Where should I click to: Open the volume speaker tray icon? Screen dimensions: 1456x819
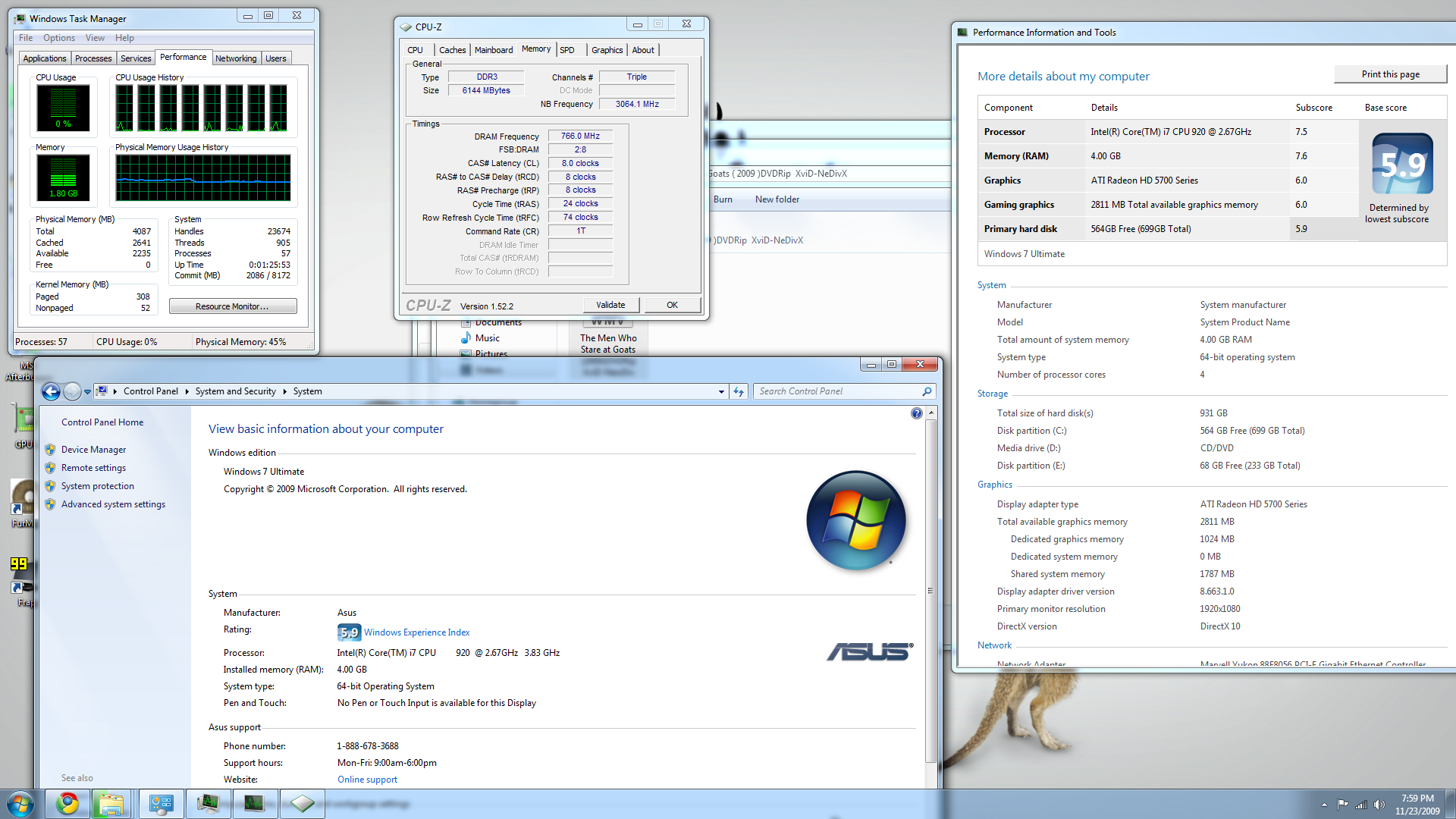coord(1379,805)
